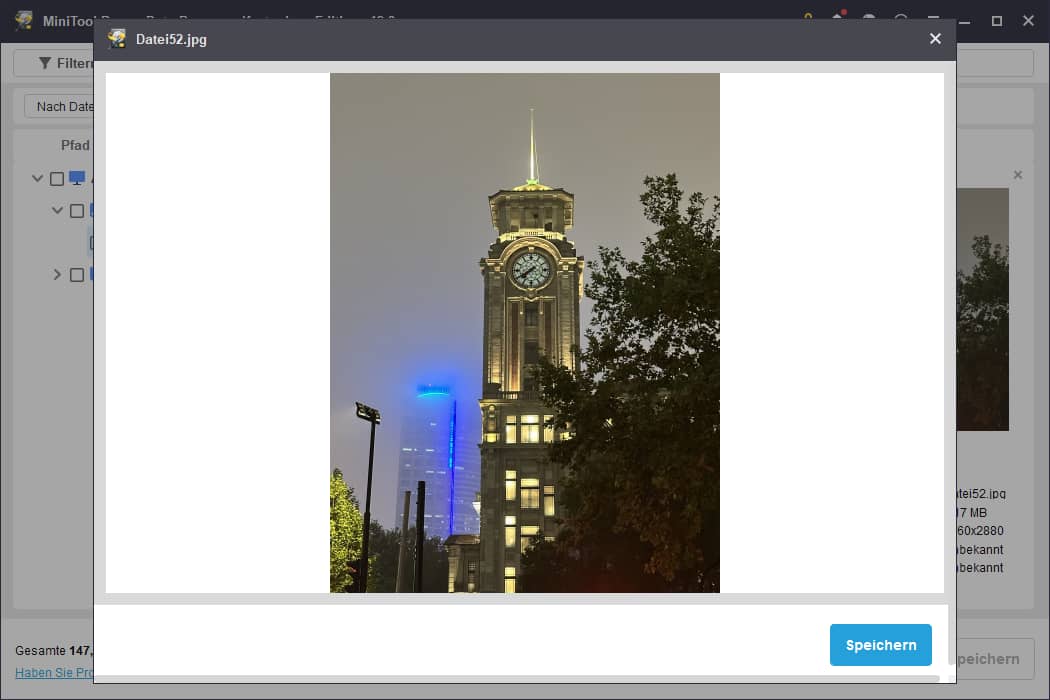Open the Filtern button in main window
Screen dimensions: 1050x700
tap(55, 63)
